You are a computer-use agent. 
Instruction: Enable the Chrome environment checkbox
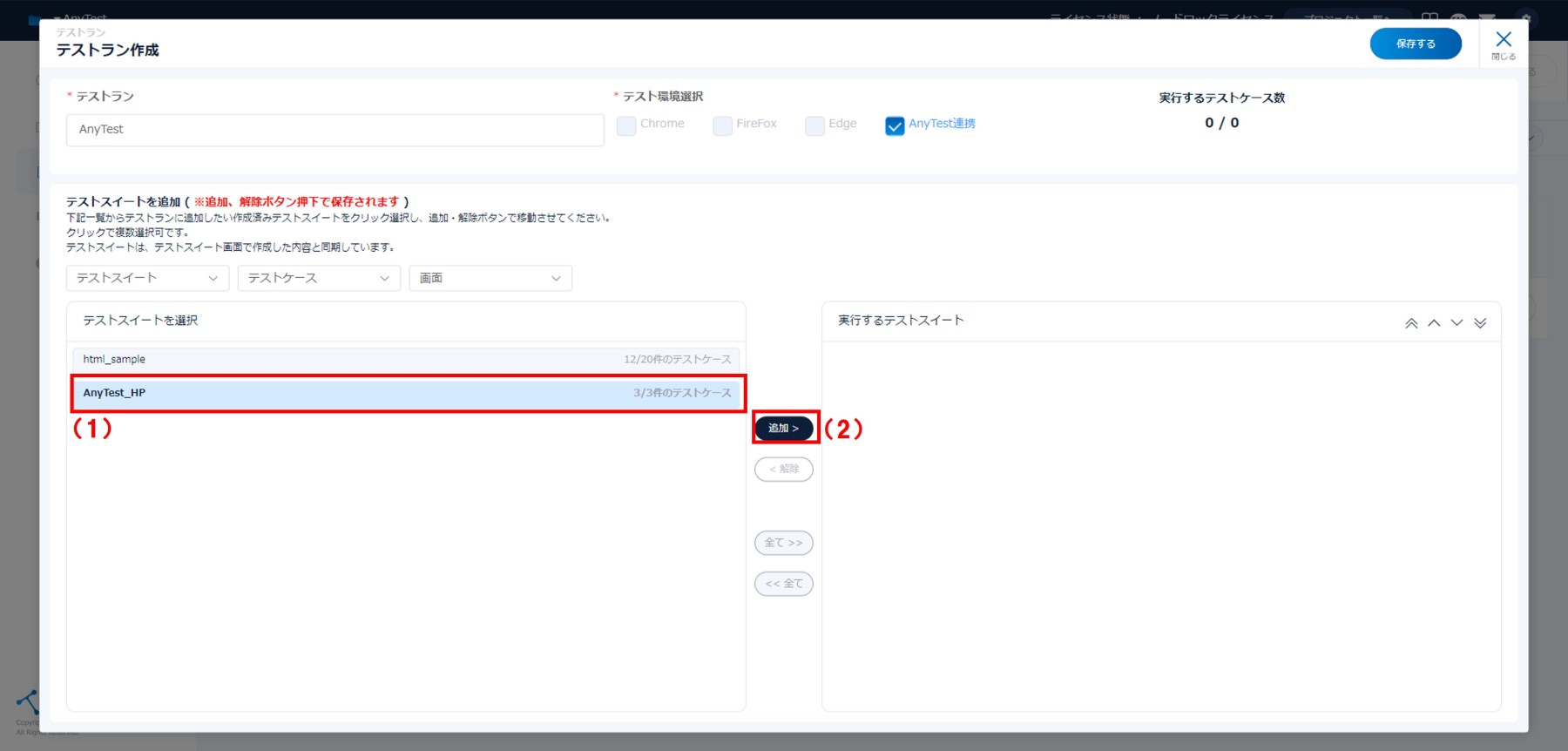tap(626, 125)
